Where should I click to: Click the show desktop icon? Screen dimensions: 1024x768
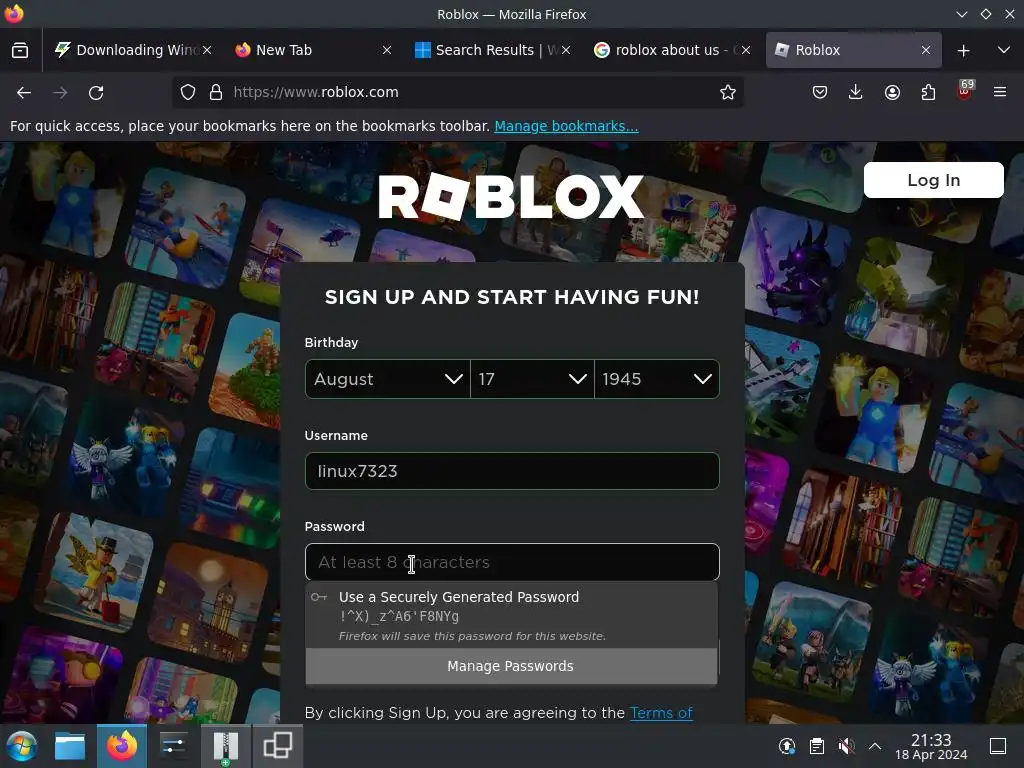tap(998, 746)
